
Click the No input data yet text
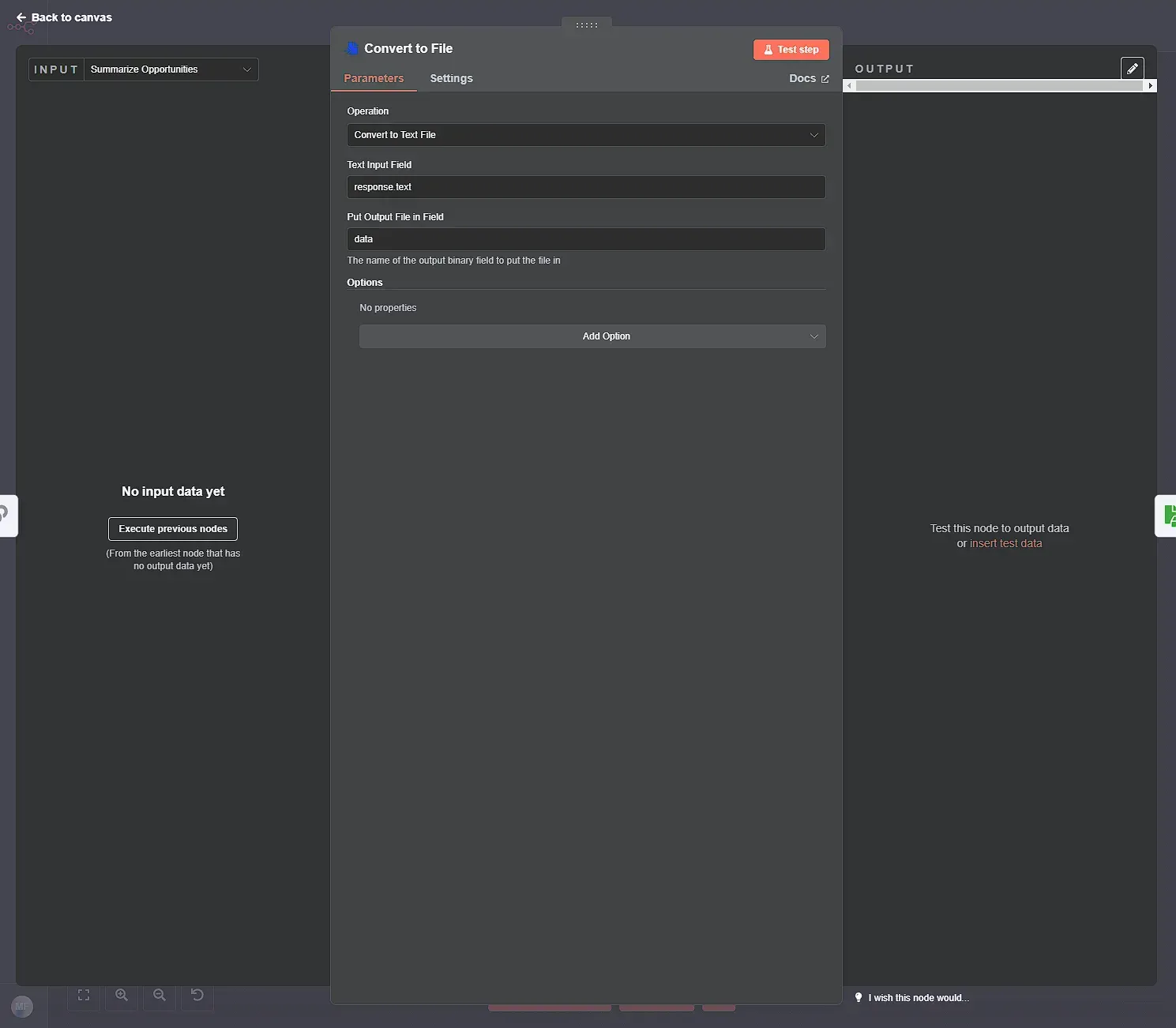tap(173, 491)
